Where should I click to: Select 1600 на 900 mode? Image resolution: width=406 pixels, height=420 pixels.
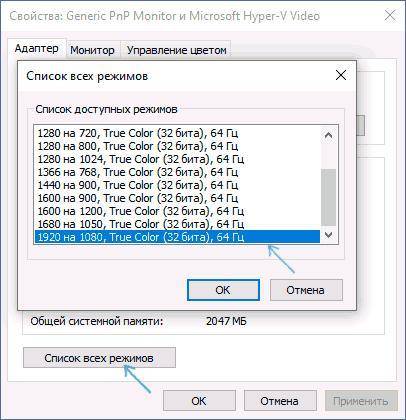coord(177,198)
